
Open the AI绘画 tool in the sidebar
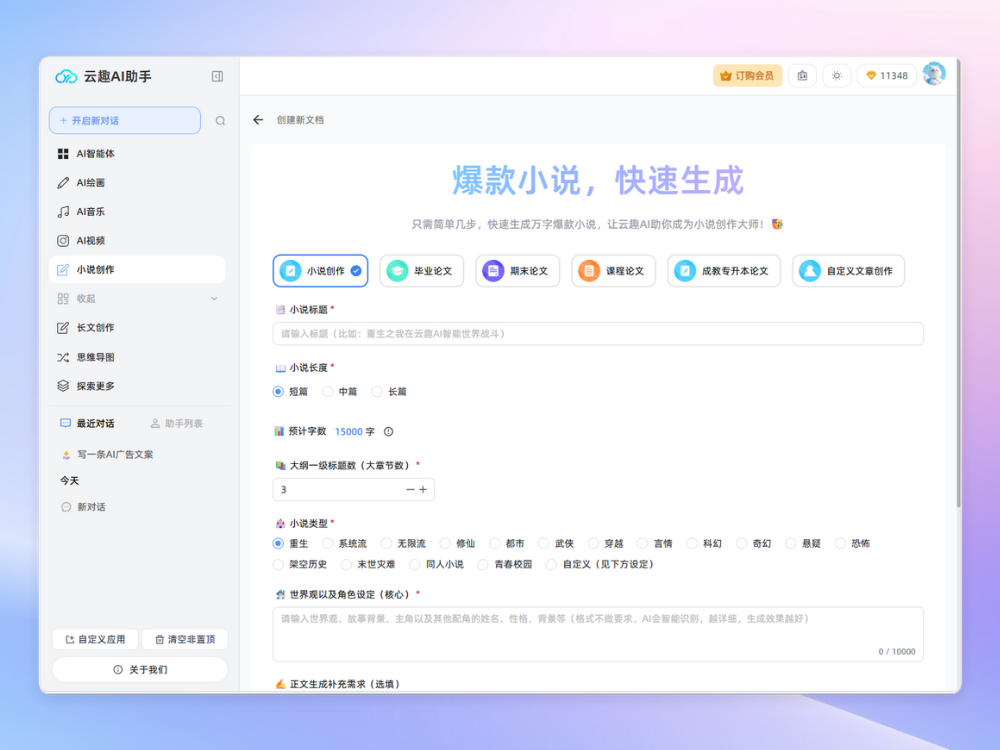coord(90,182)
